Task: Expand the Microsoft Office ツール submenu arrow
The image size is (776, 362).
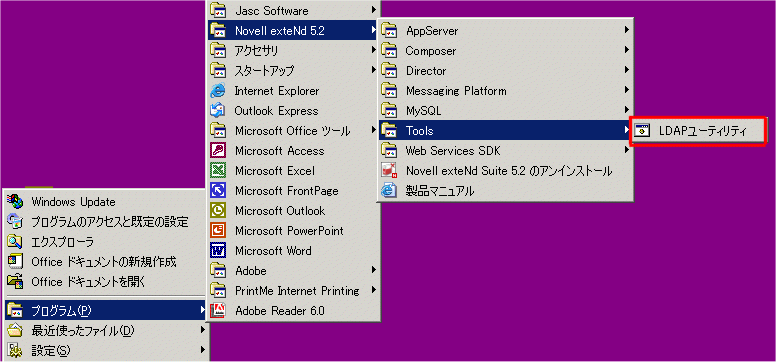Action: (x=374, y=130)
